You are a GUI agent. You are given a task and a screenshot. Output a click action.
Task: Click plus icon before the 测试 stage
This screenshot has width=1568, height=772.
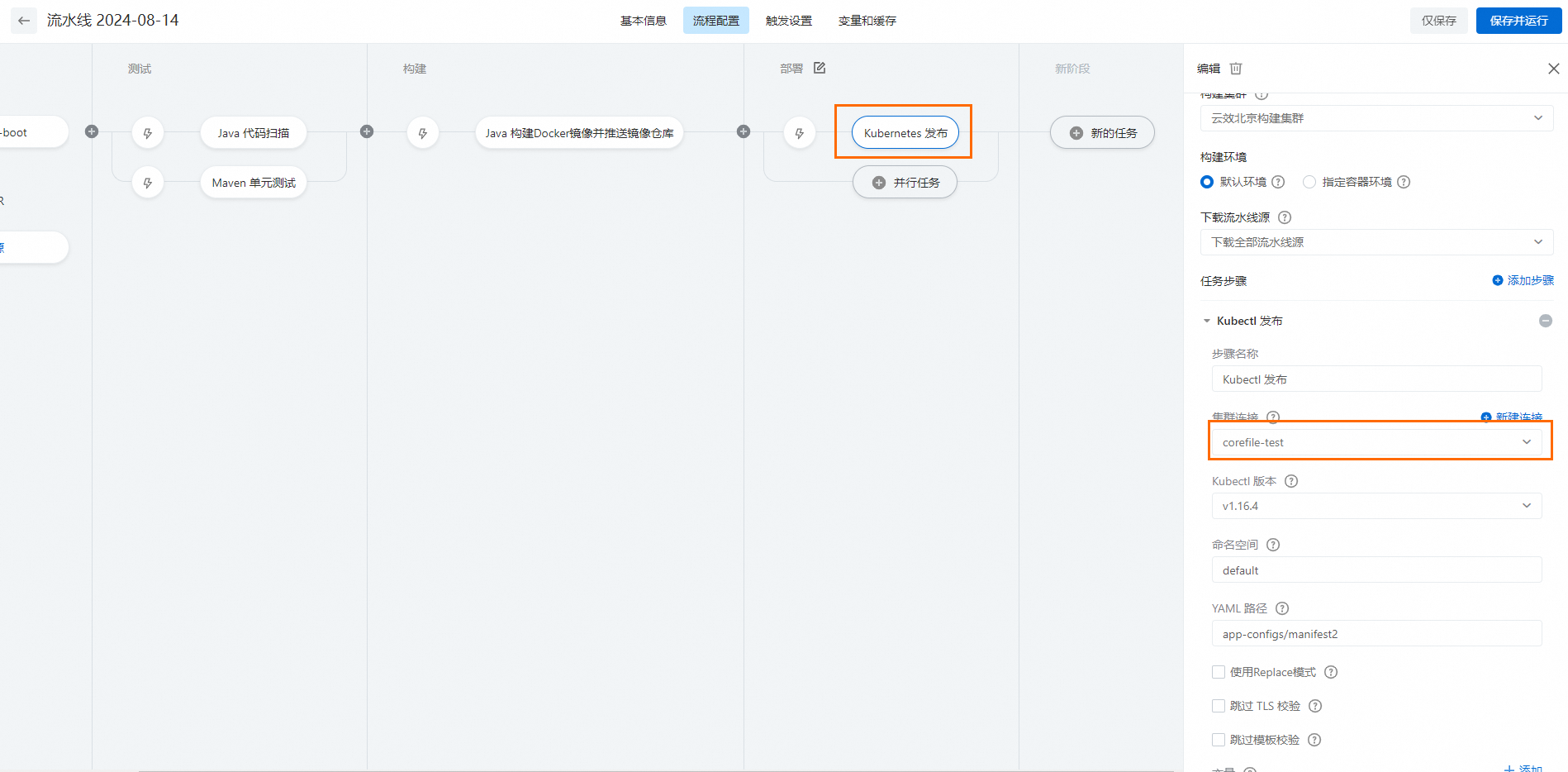[92, 131]
